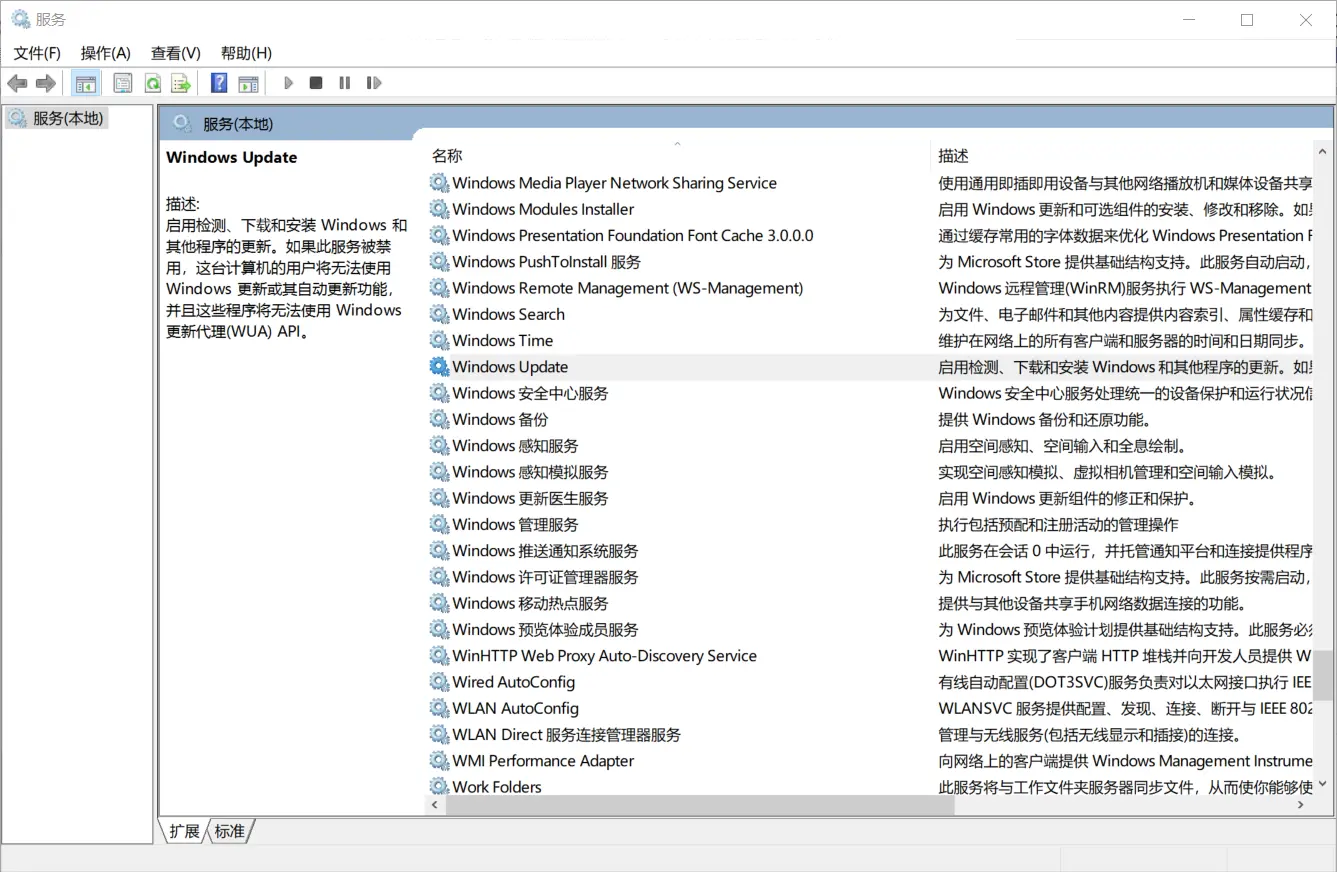
Task: Click the horizontal scrollbar right arrow
Action: coord(1301,805)
